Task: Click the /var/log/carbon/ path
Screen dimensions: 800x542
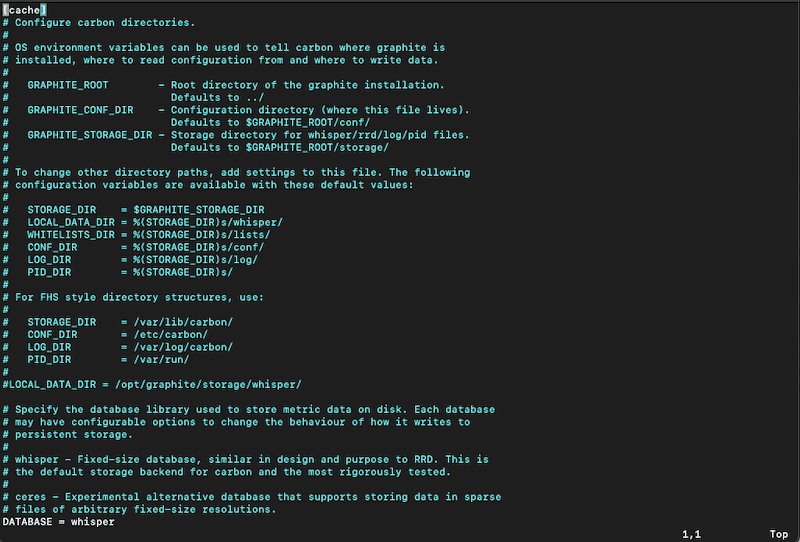Action: (x=183, y=348)
